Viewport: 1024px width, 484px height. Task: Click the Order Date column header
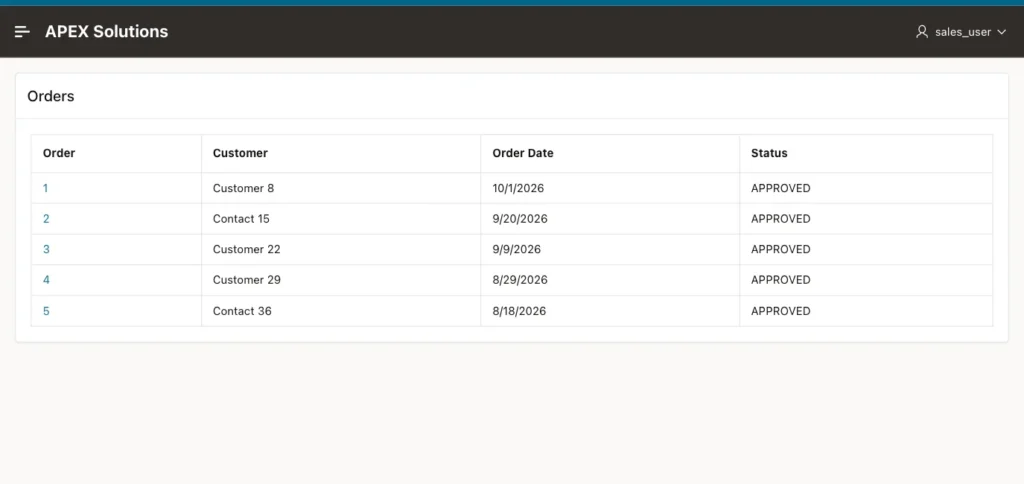tap(522, 153)
